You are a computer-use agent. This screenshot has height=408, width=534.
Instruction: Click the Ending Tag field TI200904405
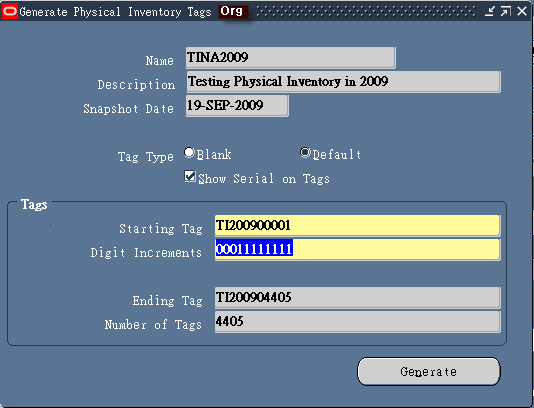tap(357, 298)
